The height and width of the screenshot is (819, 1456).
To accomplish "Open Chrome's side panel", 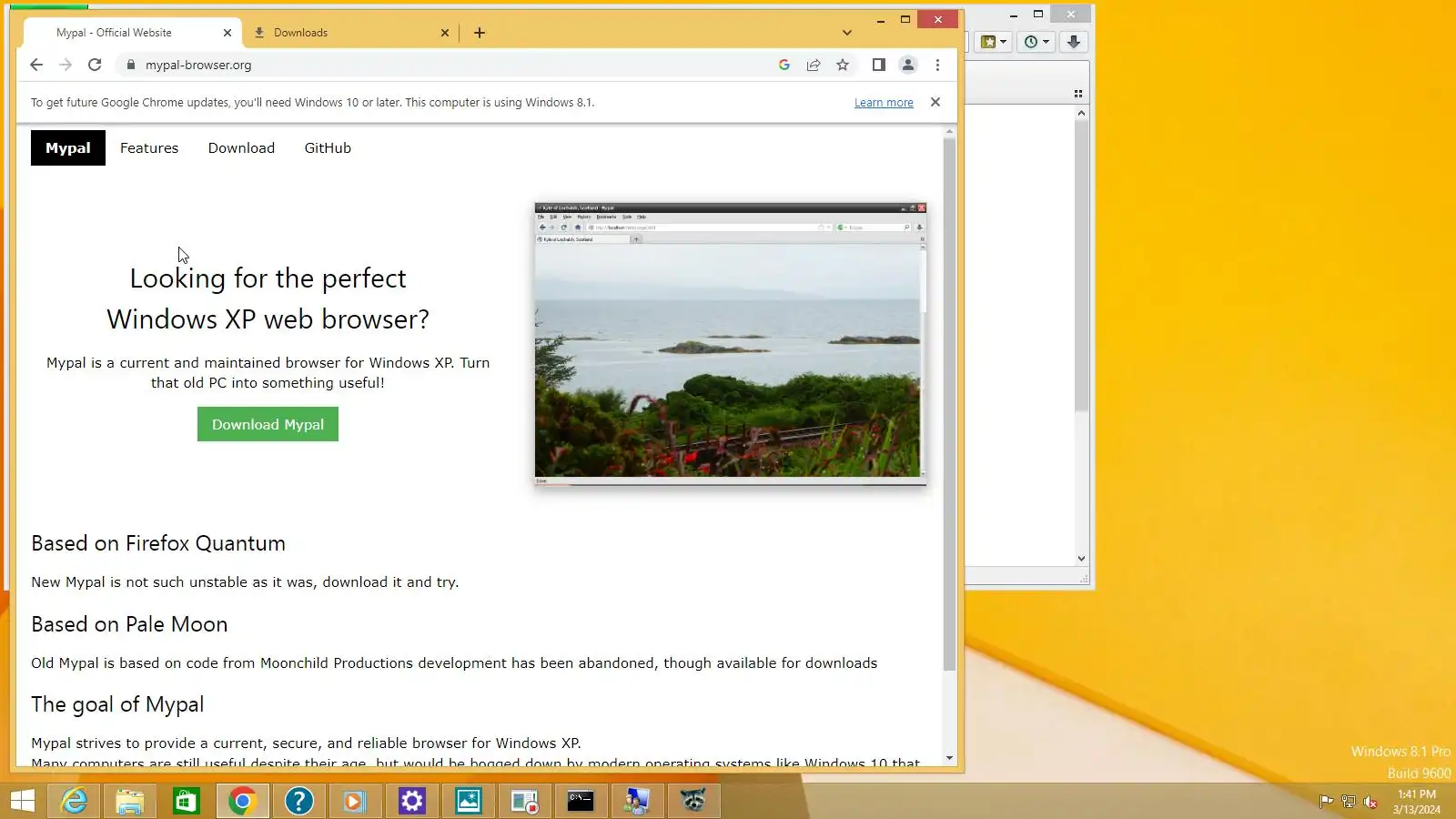I will (878, 65).
